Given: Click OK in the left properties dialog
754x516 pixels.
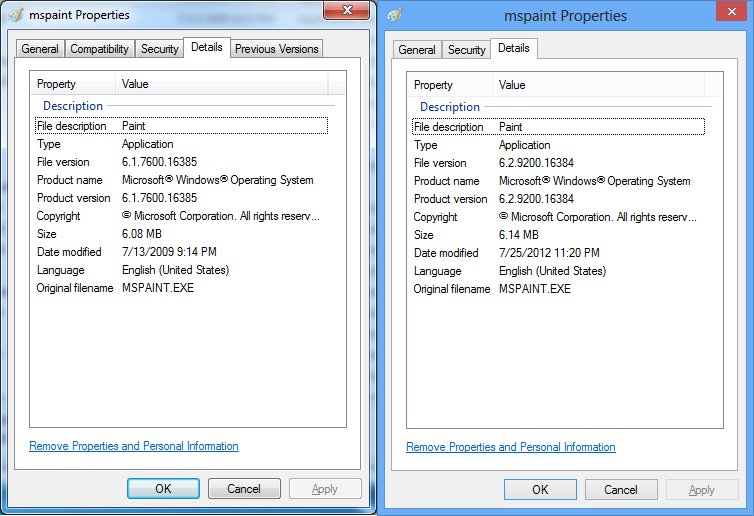Looking at the screenshot, I should (163, 489).
